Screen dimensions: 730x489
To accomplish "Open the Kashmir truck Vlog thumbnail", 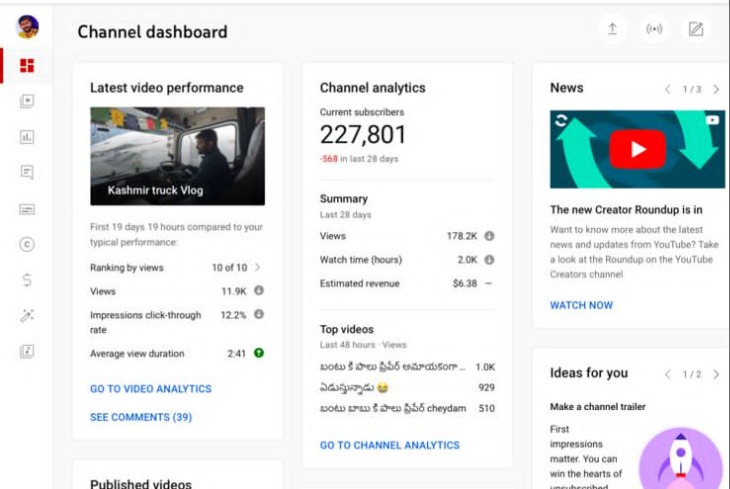I will [177, 156].
